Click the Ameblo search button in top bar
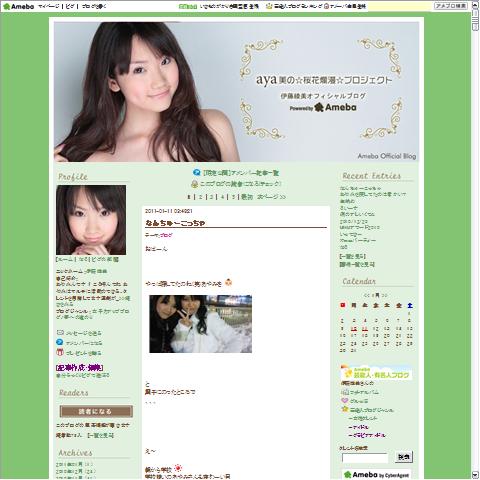The width and height of the screenshot is (480, 480). point(451,6)
